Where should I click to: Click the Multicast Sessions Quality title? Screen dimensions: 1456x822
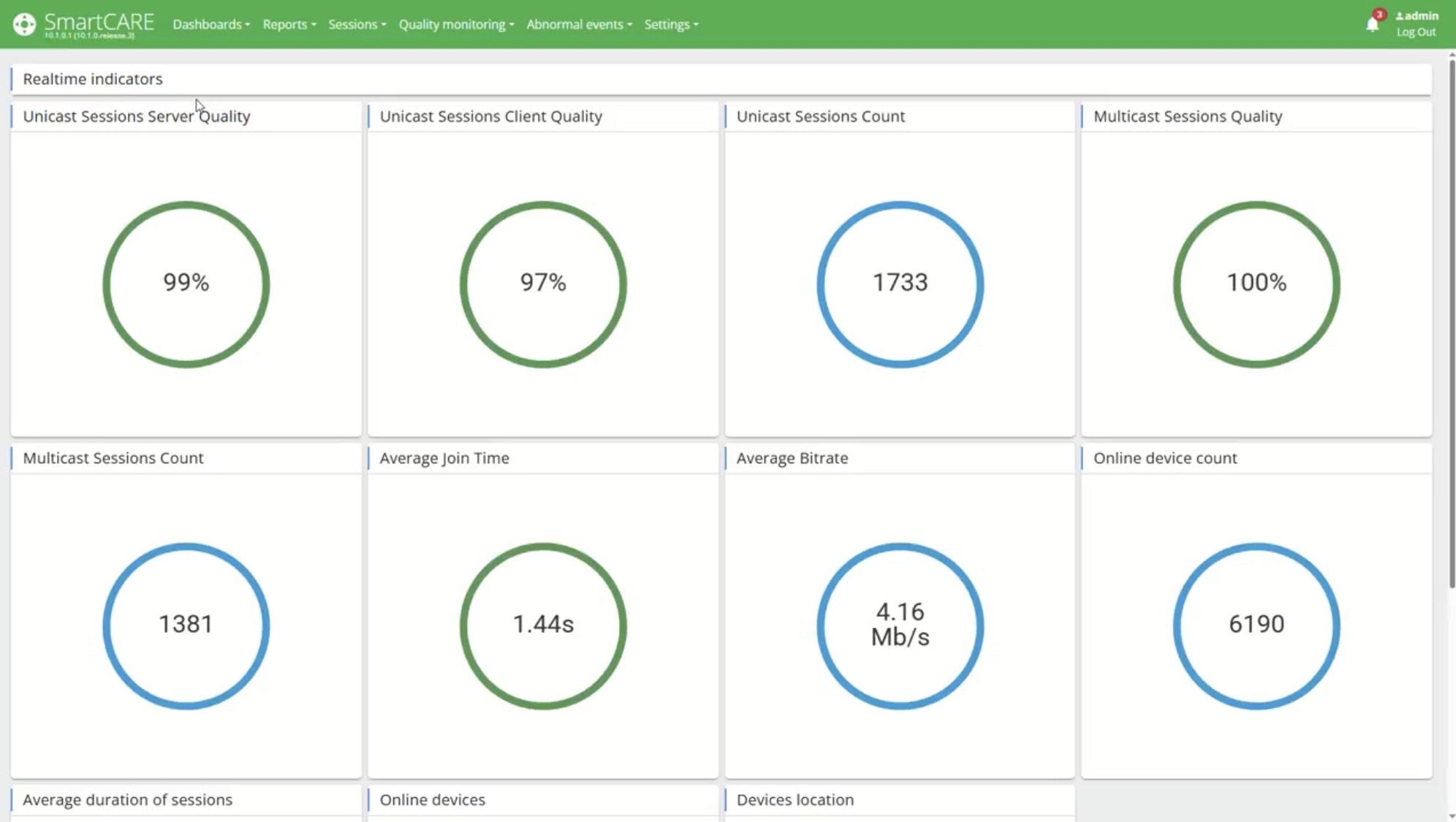[x=1188, y=116]
